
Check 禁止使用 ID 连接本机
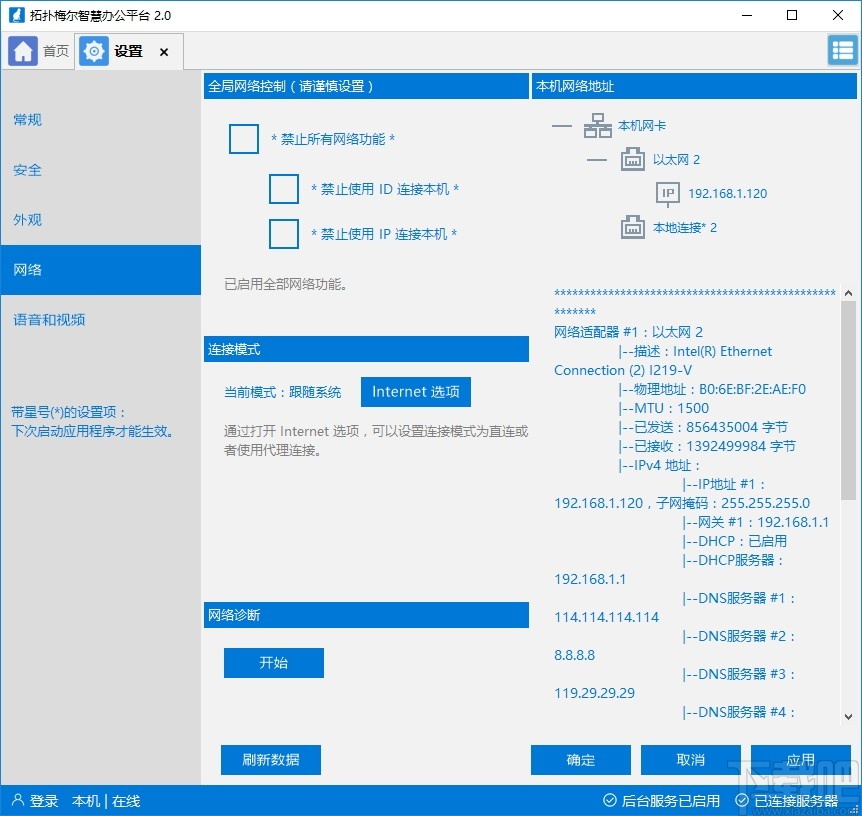(x=284, y=189)
